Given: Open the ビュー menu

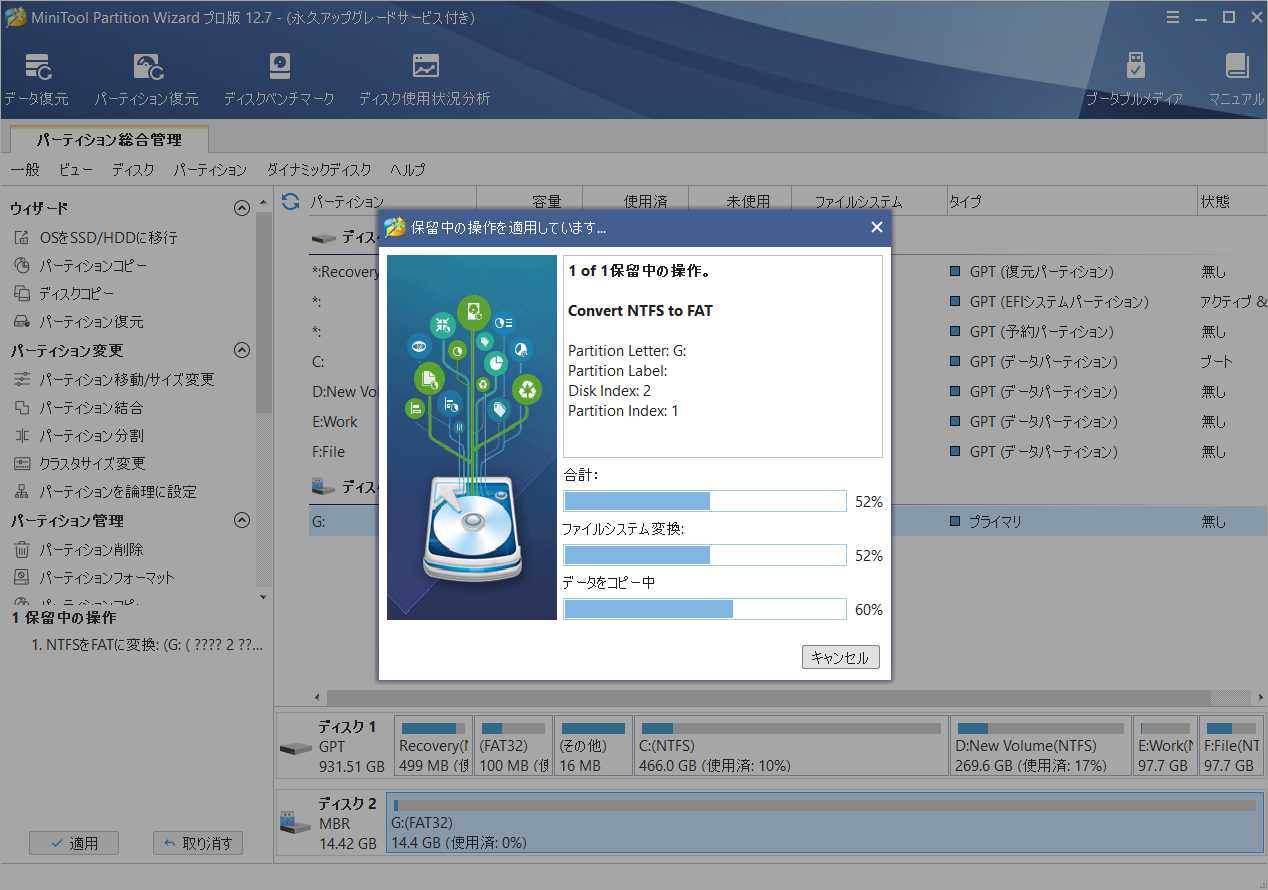Looking at the screenshot, I should [x=76, y=170].
